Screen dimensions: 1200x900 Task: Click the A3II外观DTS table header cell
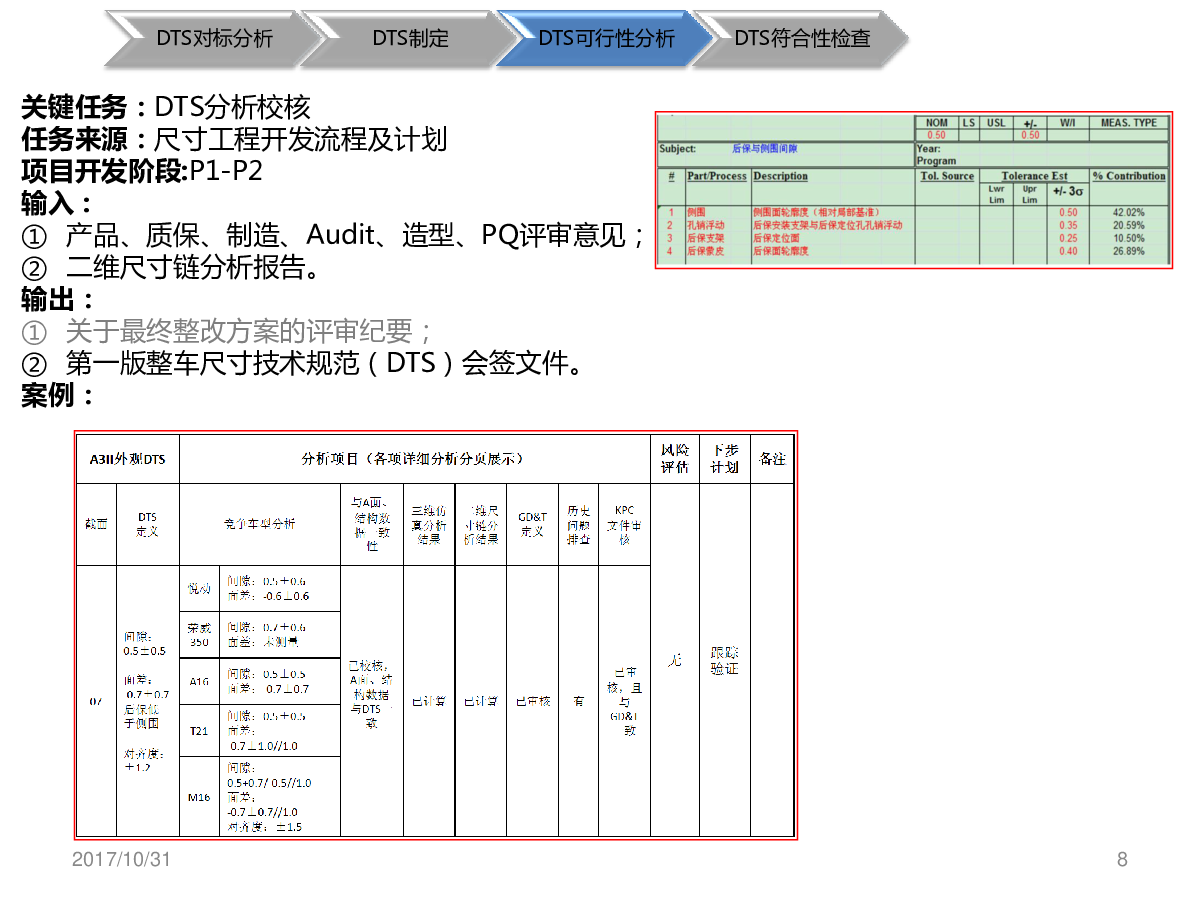pyautogui.click(x=127, y=459)
